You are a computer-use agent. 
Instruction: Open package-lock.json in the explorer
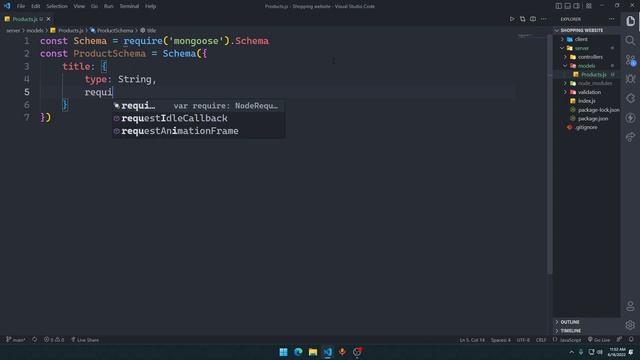586,110
